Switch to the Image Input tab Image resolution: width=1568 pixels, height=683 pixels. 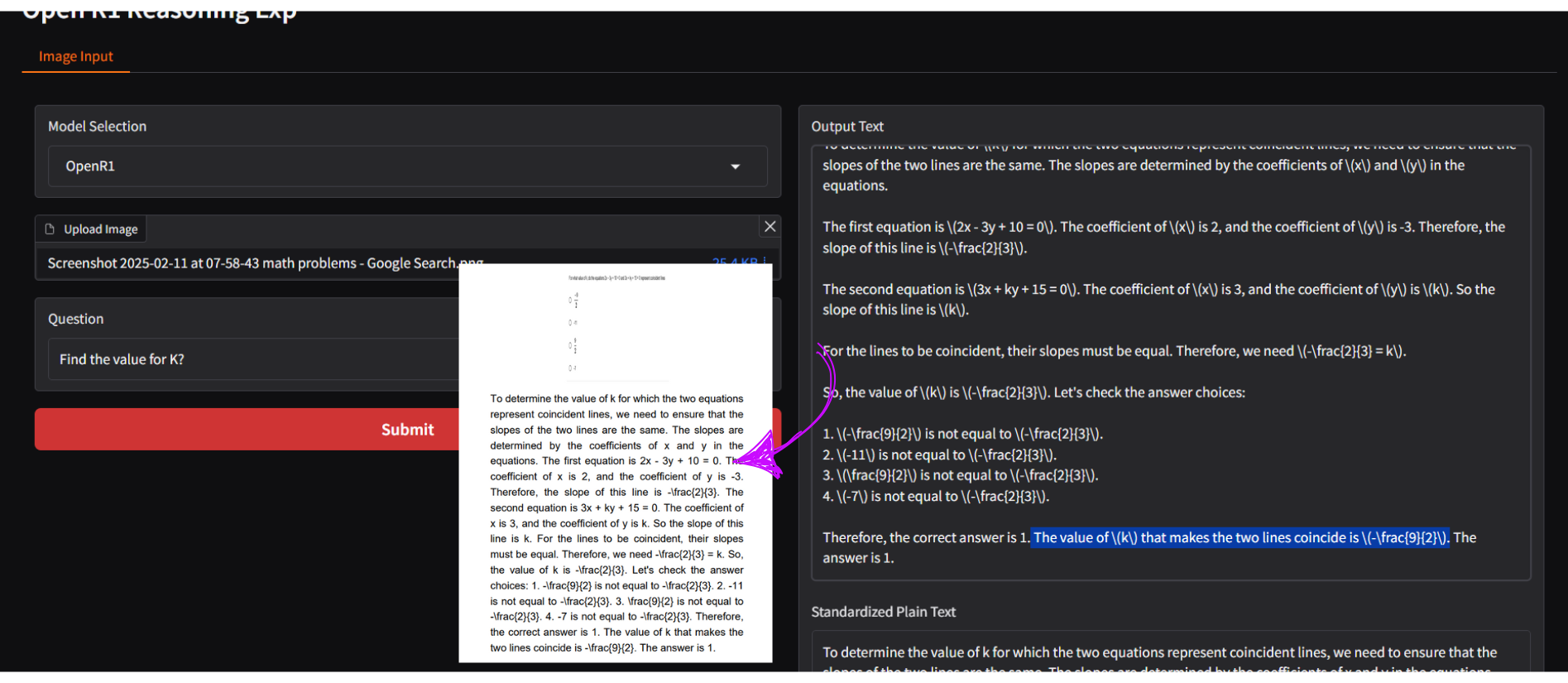coord(75,56)
